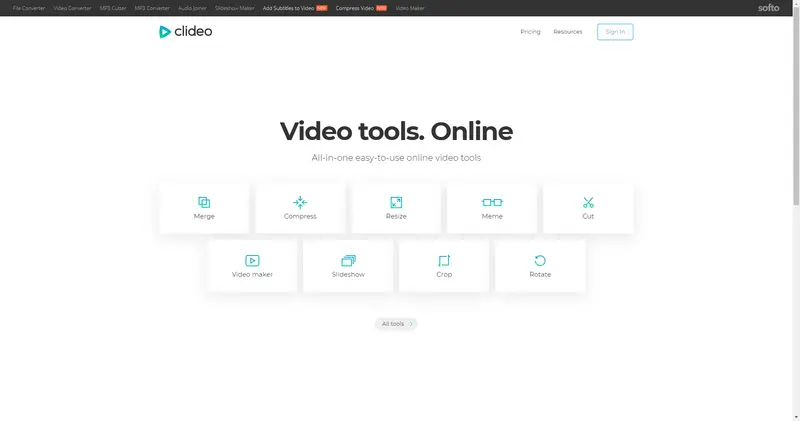This screenshot has width=800, height=421.
Task: Open the Meme maker glasses icon
Action: pyautogui.click(x=492, y=202)
